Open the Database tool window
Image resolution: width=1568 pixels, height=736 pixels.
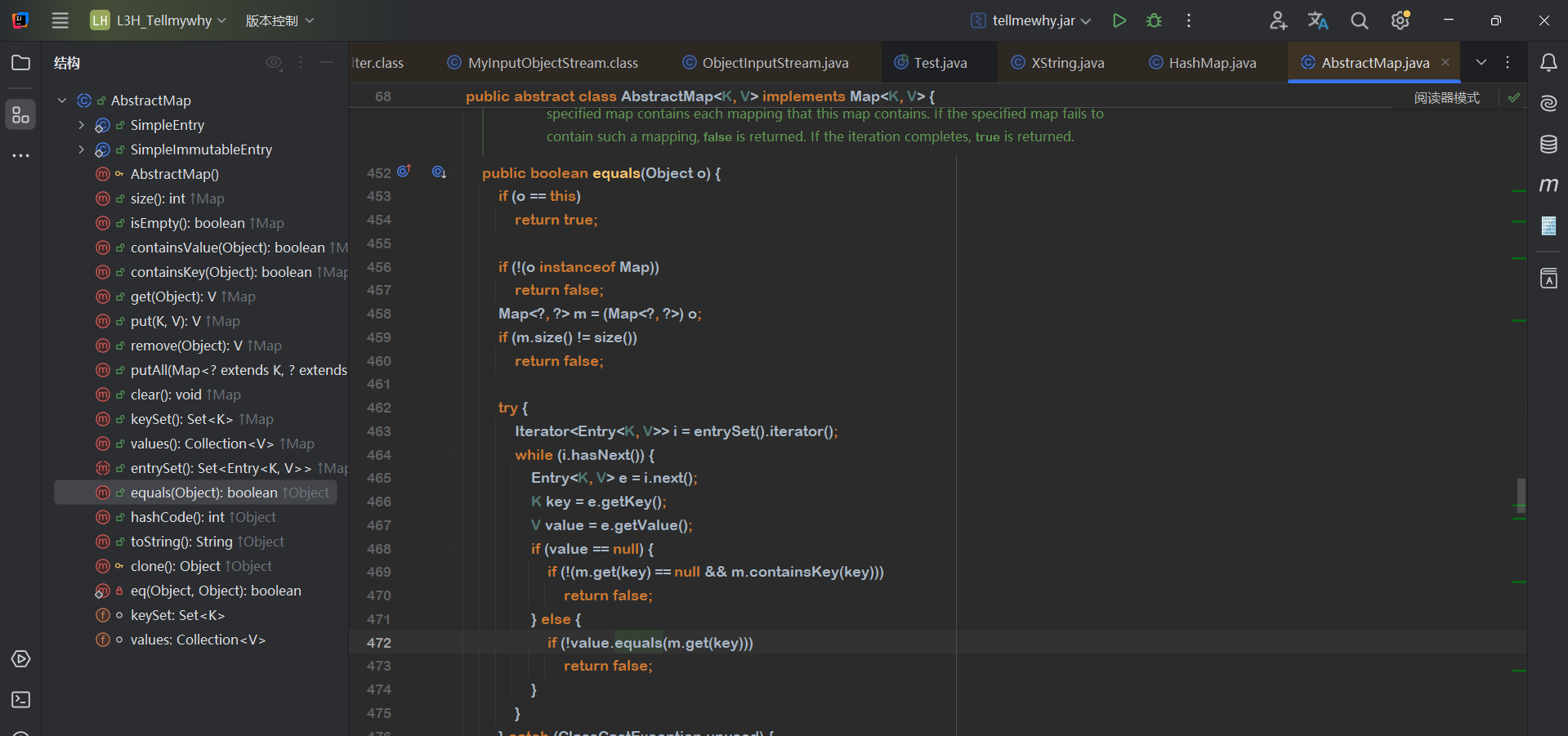point(1548,145)
